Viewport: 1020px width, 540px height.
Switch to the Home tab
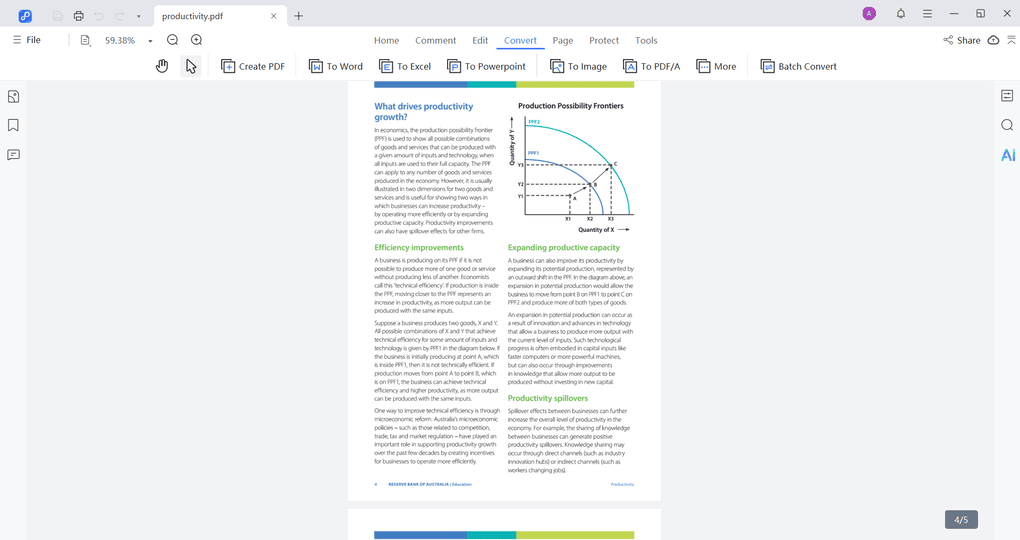click(x=386, y=40)
